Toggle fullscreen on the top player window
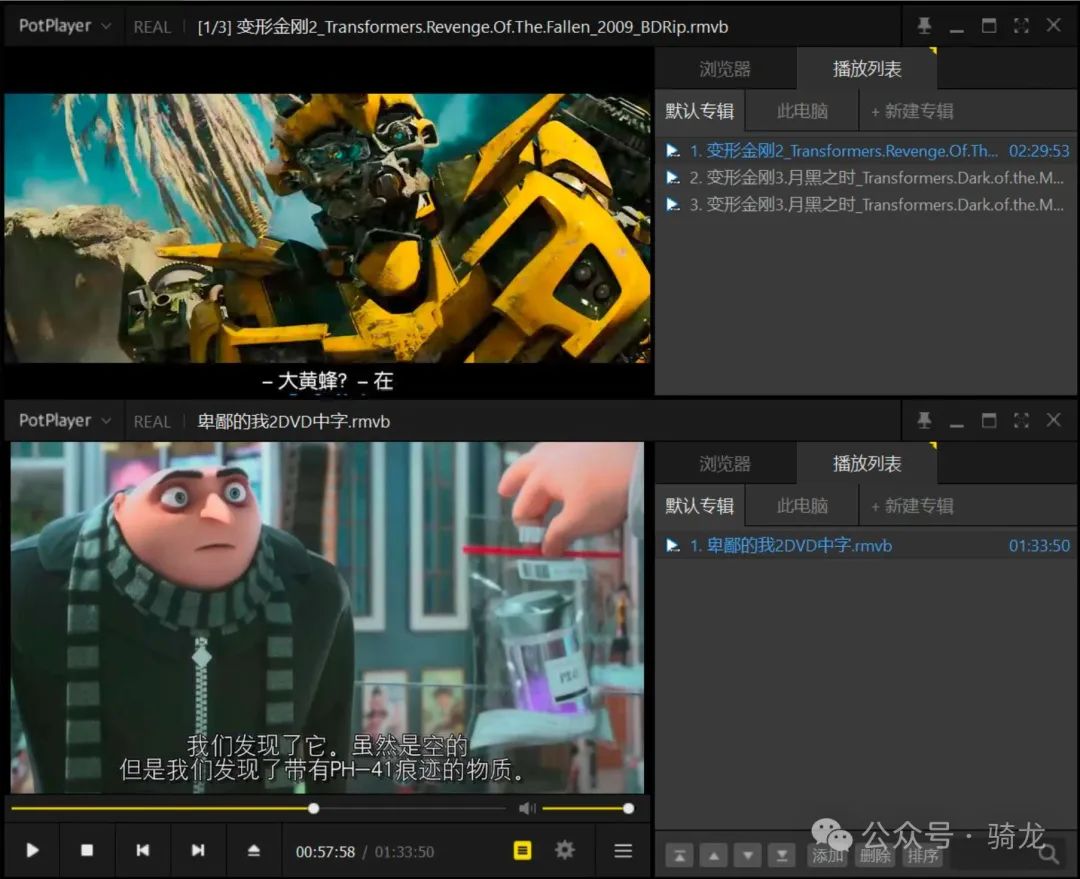 pos(1018,24)
